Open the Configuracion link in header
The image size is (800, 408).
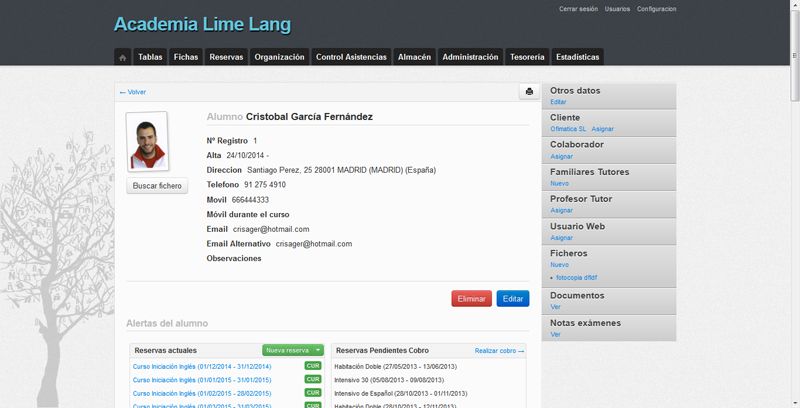(x=656, y=8)
